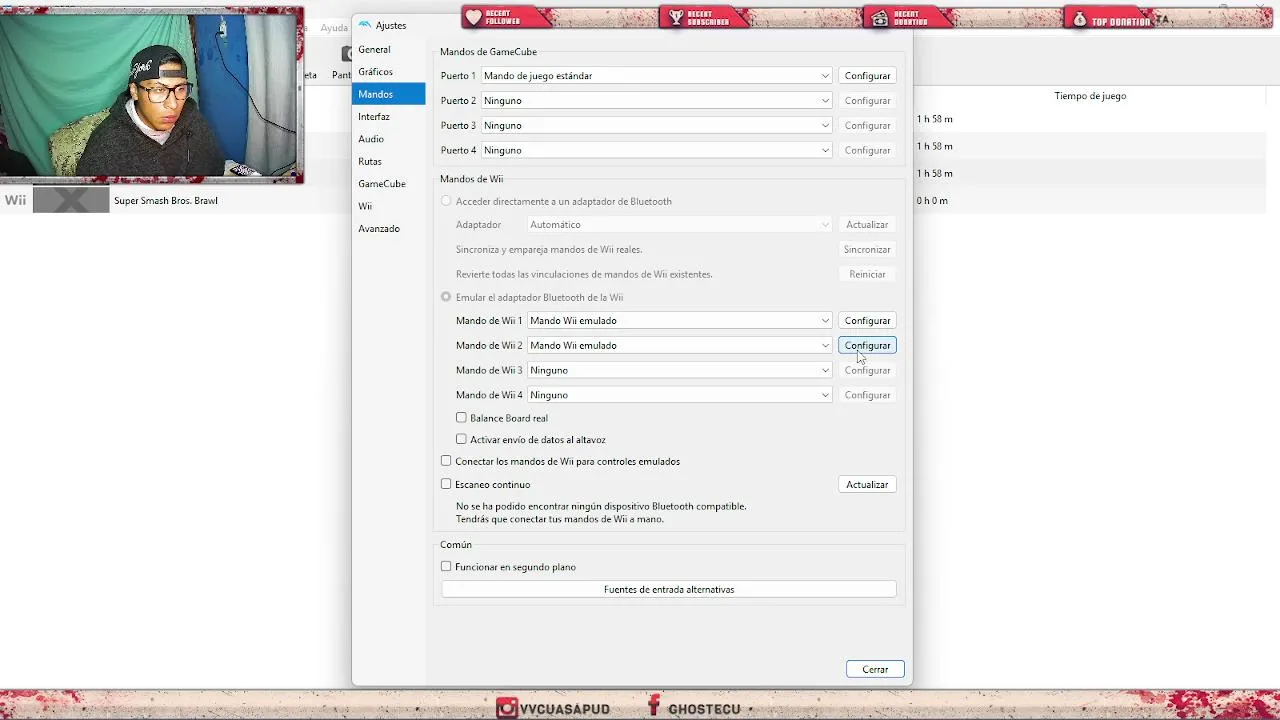Click Configurar for Mando de Wii 1
The width and height of the screenshot is (1280, 720).
point(867,321)
